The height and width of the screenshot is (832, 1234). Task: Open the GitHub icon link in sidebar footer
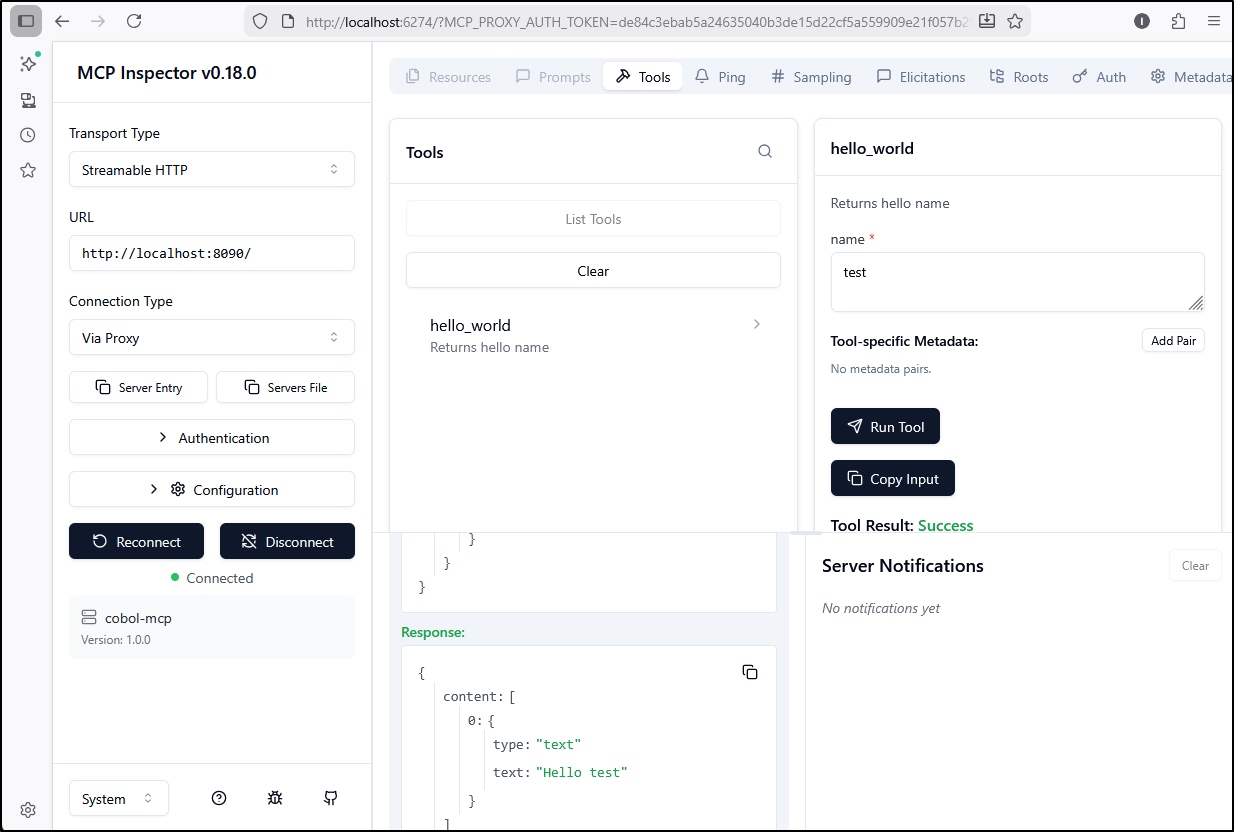tap(331, 798)
